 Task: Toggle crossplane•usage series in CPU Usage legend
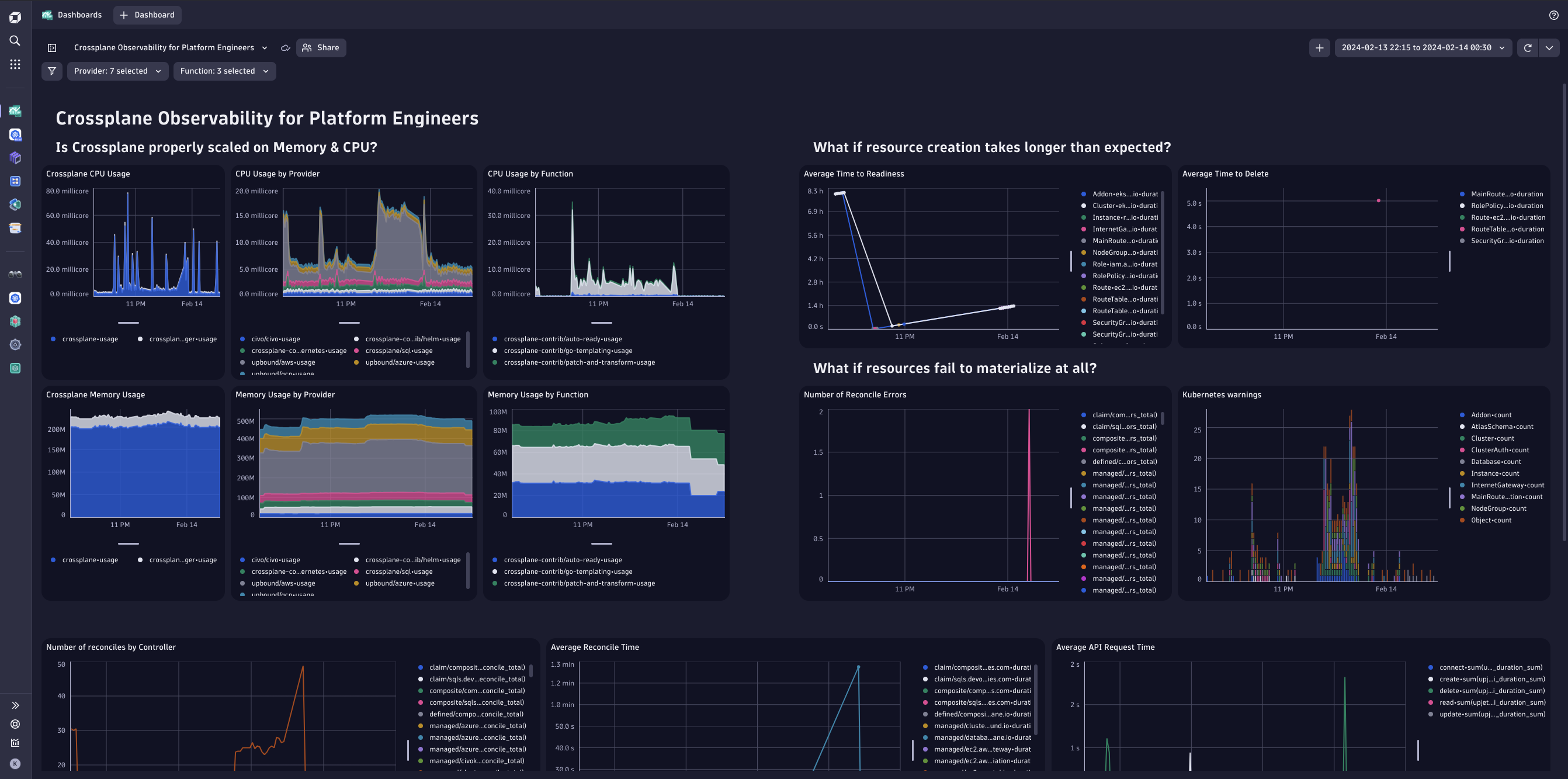coord(89,340)
